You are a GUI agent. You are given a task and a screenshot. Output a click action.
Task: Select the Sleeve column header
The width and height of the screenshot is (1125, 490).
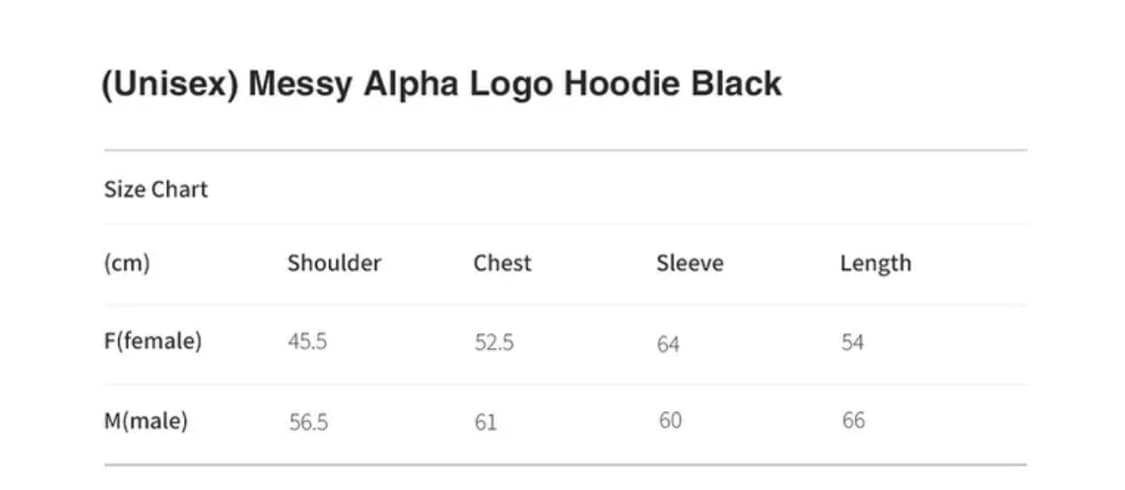pos(689,264)
